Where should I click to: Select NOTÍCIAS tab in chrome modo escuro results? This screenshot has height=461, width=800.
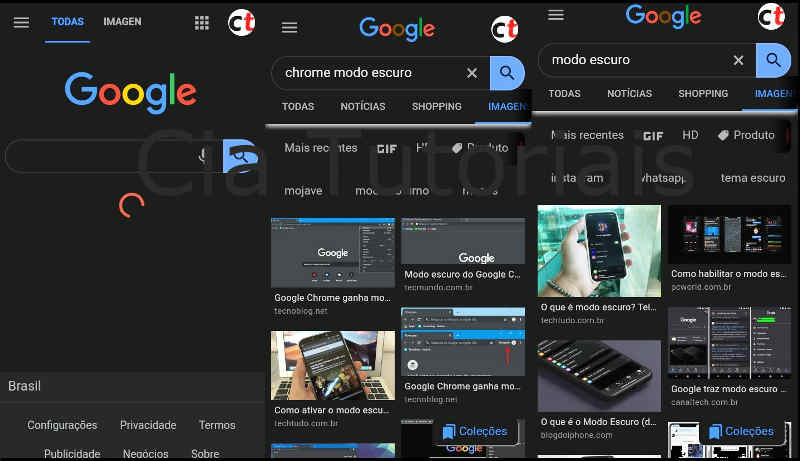362,106
